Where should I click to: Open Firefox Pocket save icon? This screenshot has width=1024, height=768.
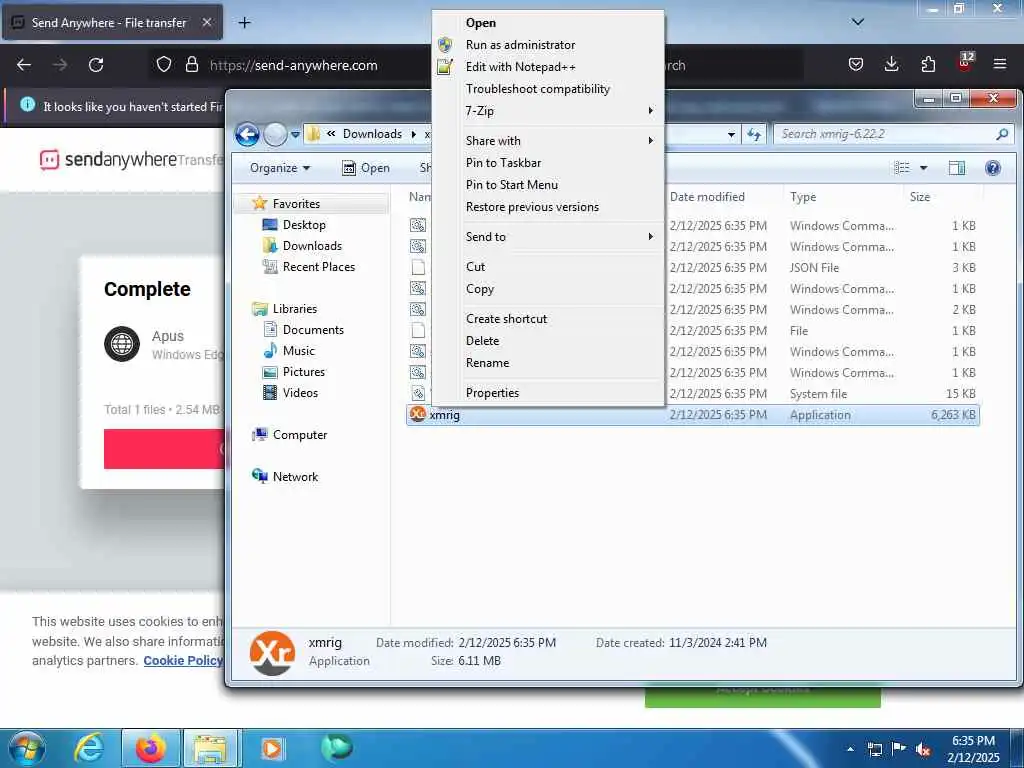tap(856, 64)
